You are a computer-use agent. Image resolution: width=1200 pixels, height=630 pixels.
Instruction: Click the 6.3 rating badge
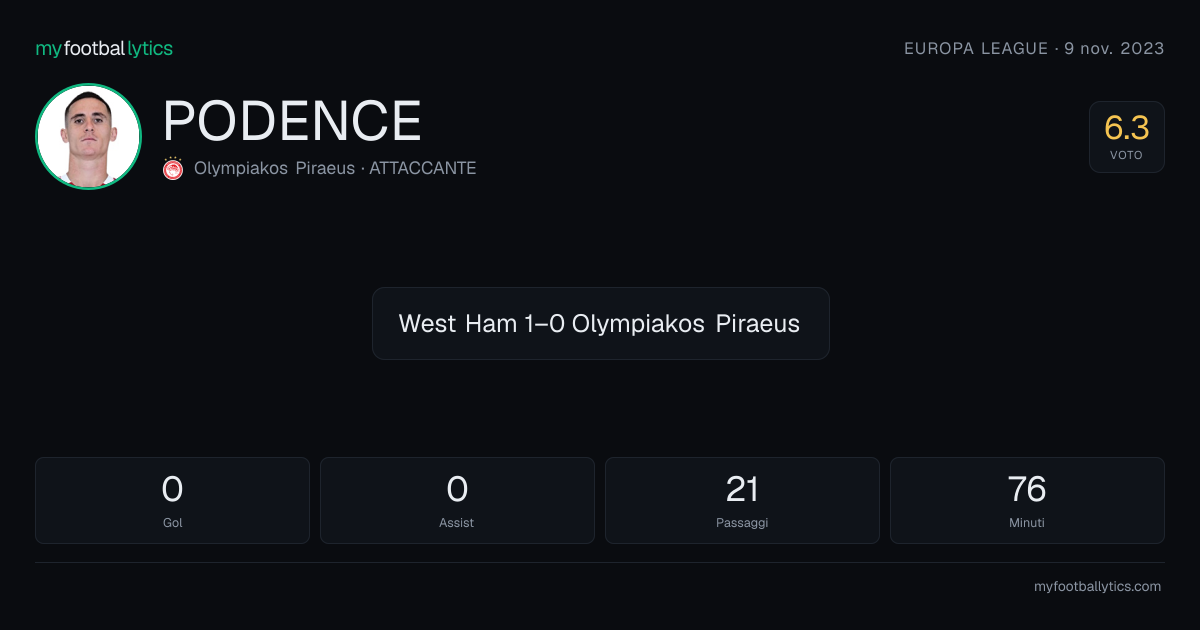click(x=1127, y=137)
